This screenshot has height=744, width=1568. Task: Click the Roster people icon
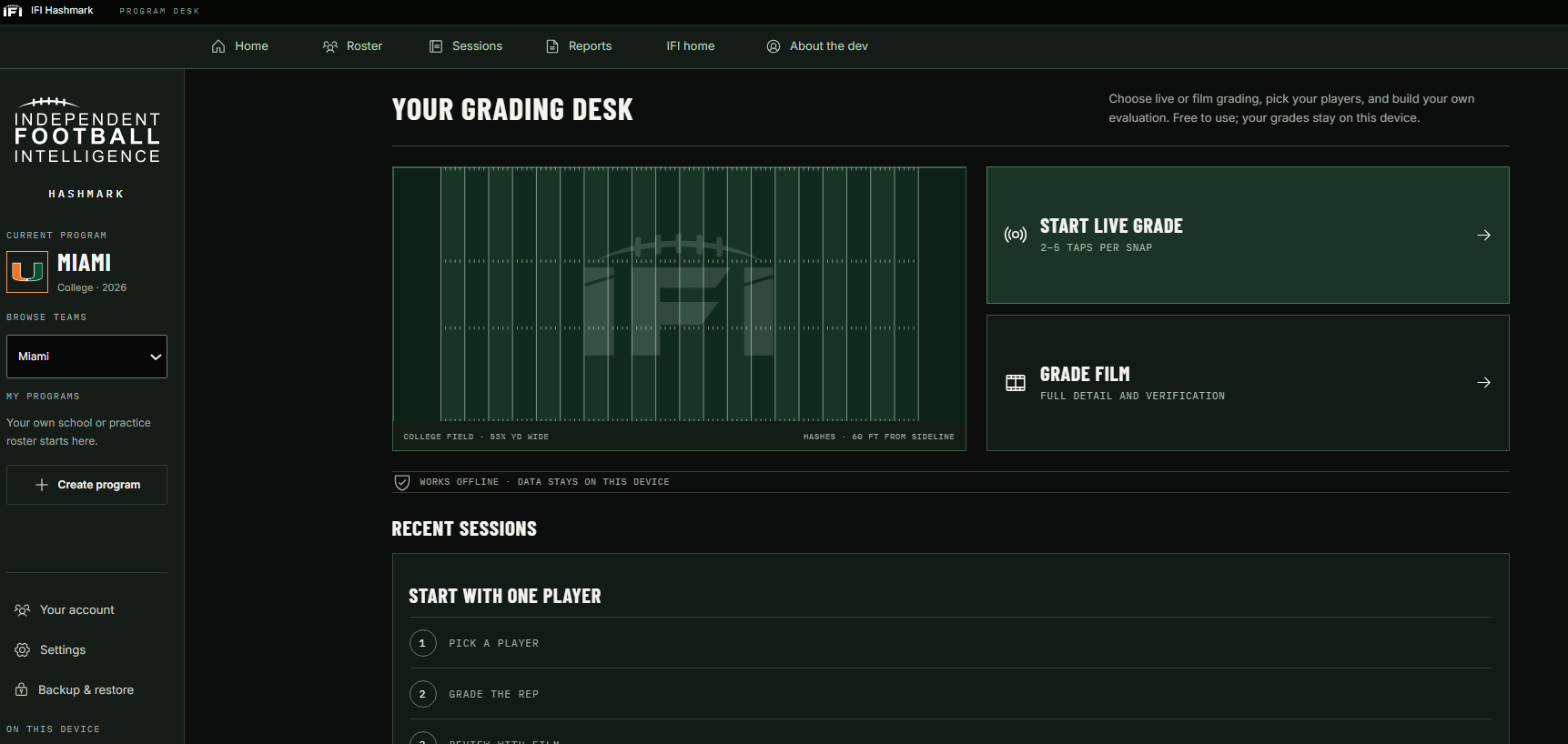330,46
